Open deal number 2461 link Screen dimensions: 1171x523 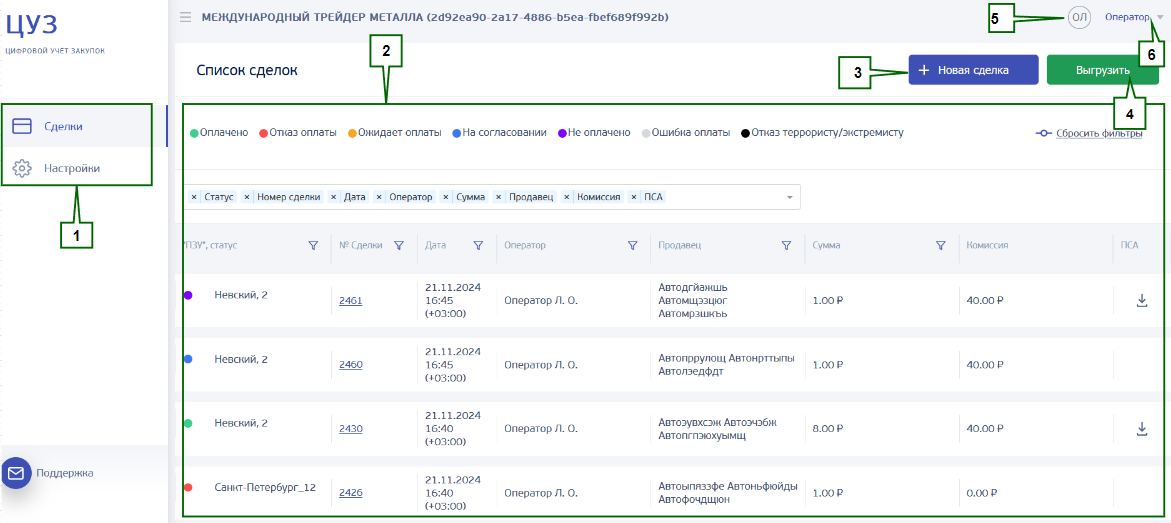point(350,300)
